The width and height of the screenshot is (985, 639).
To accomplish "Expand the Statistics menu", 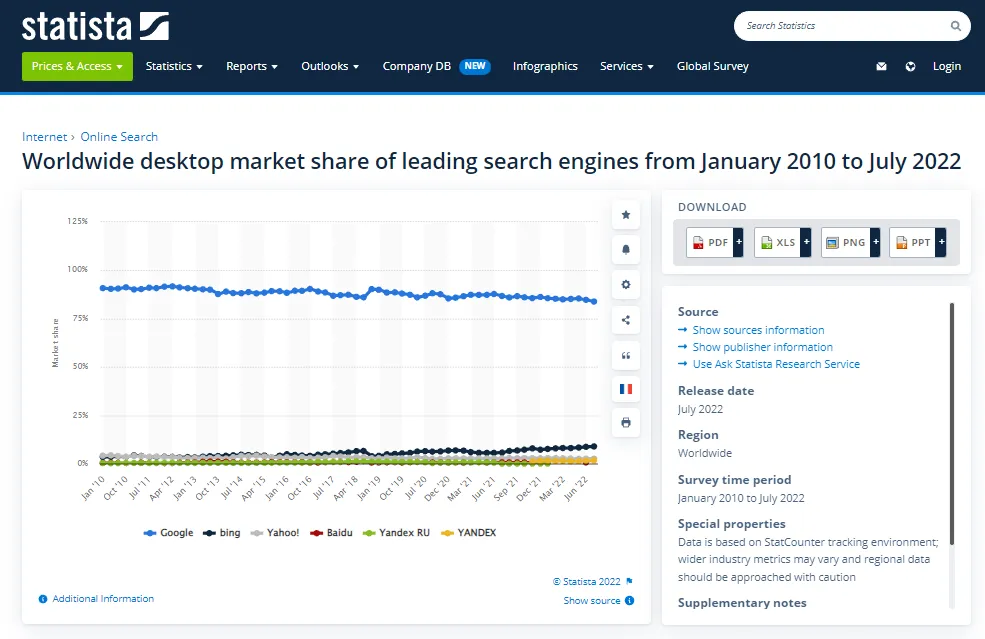I will 174,67.
